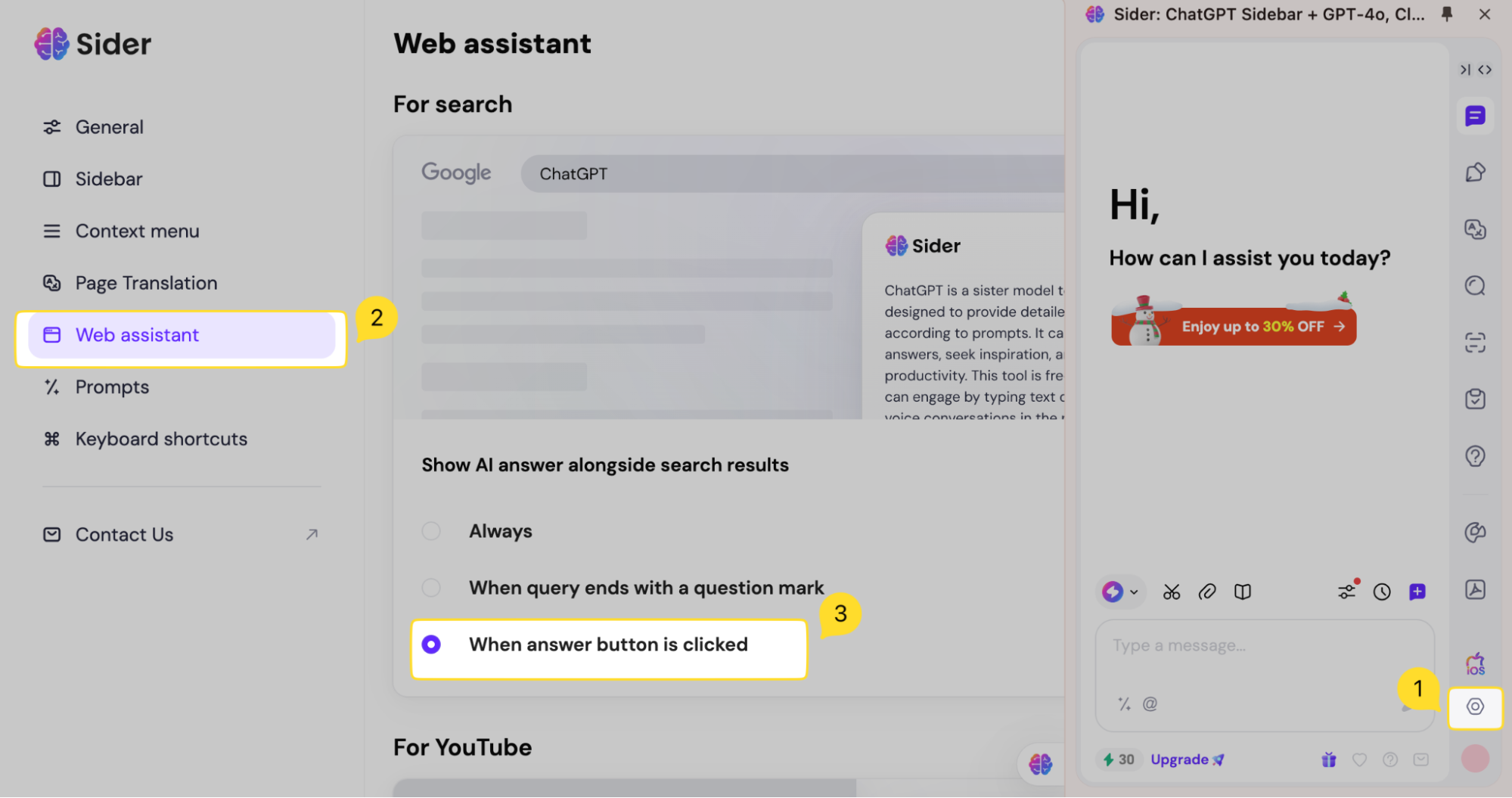Click the code brackets expand icon

(1485, 70)
